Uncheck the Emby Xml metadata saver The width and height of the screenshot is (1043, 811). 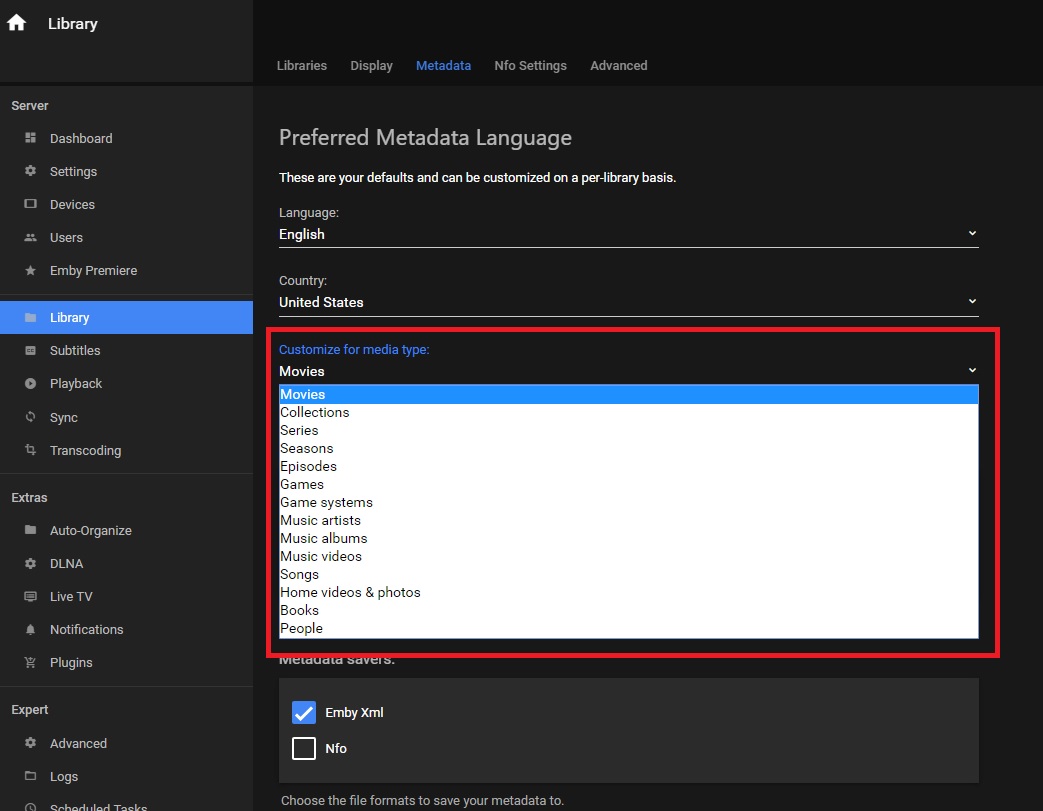point(304,712)
